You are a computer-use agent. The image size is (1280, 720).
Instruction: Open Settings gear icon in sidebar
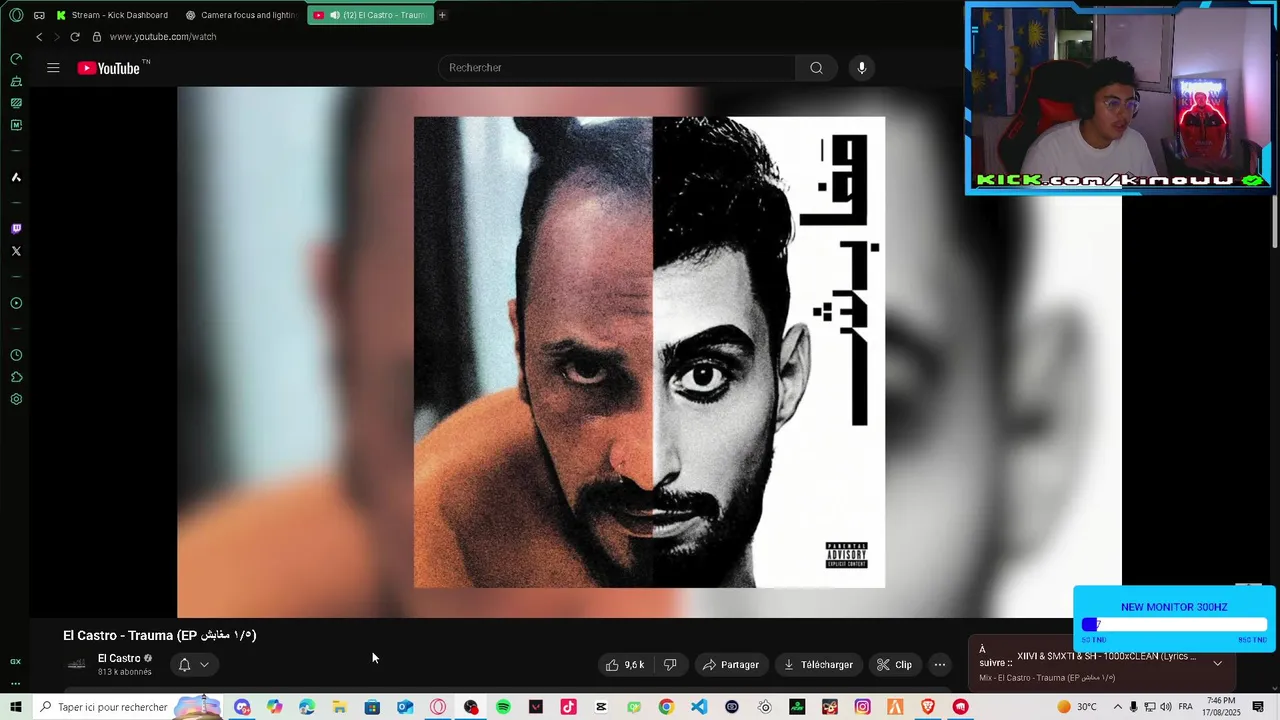point(16,399)
